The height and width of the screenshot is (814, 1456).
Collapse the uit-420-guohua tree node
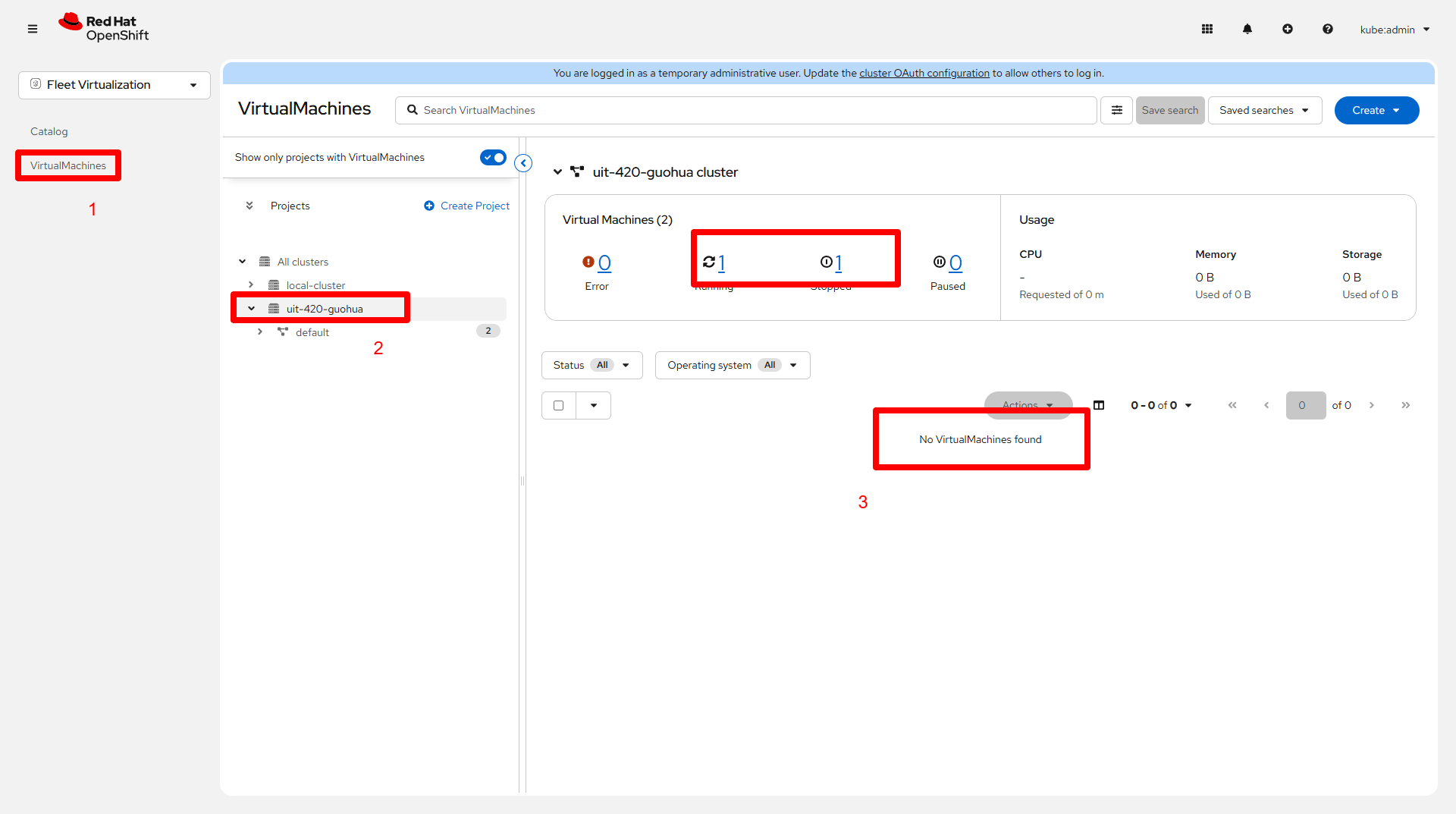coord(252,309)
